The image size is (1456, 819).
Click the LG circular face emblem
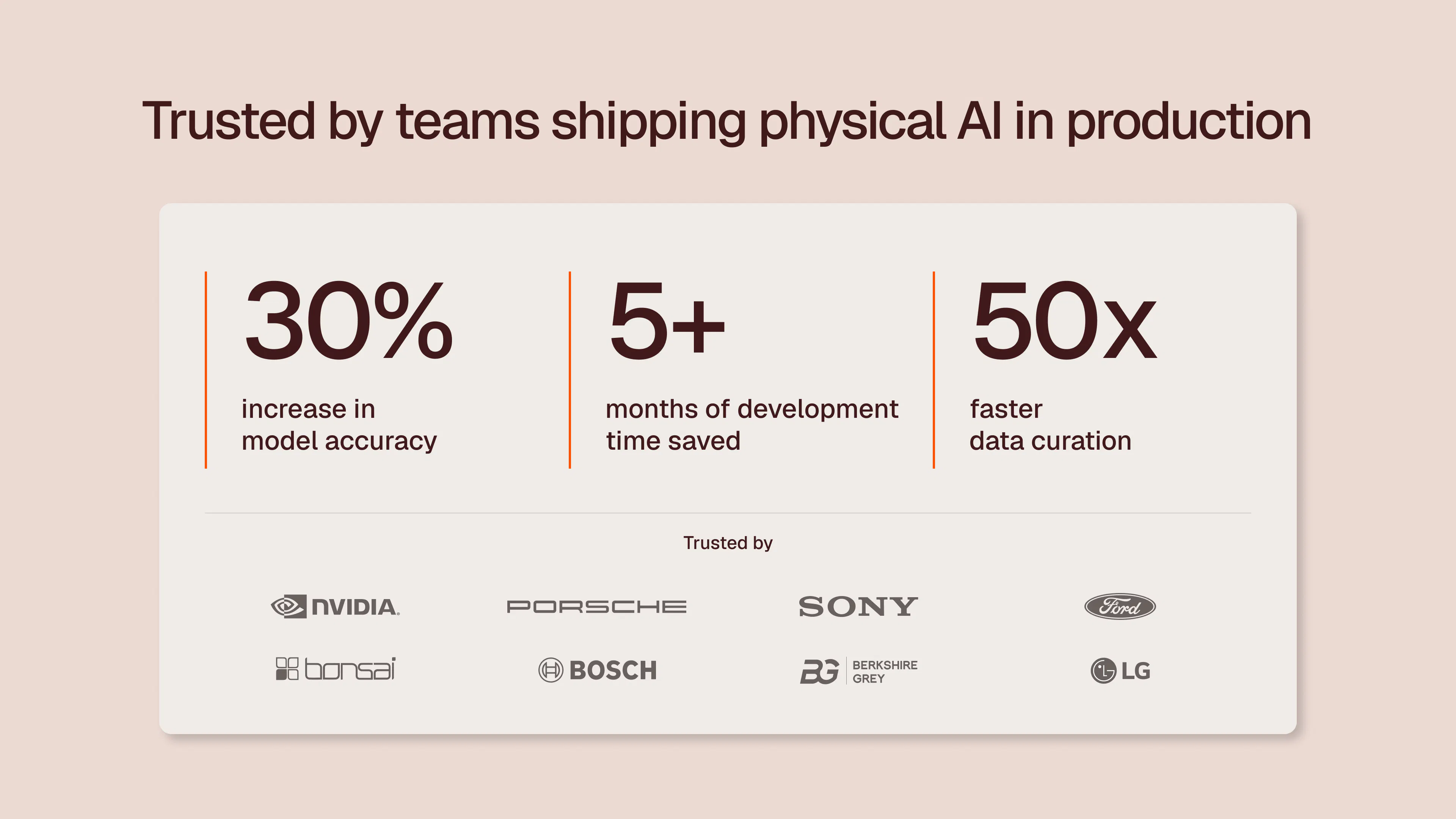(x=1103, y=671)
